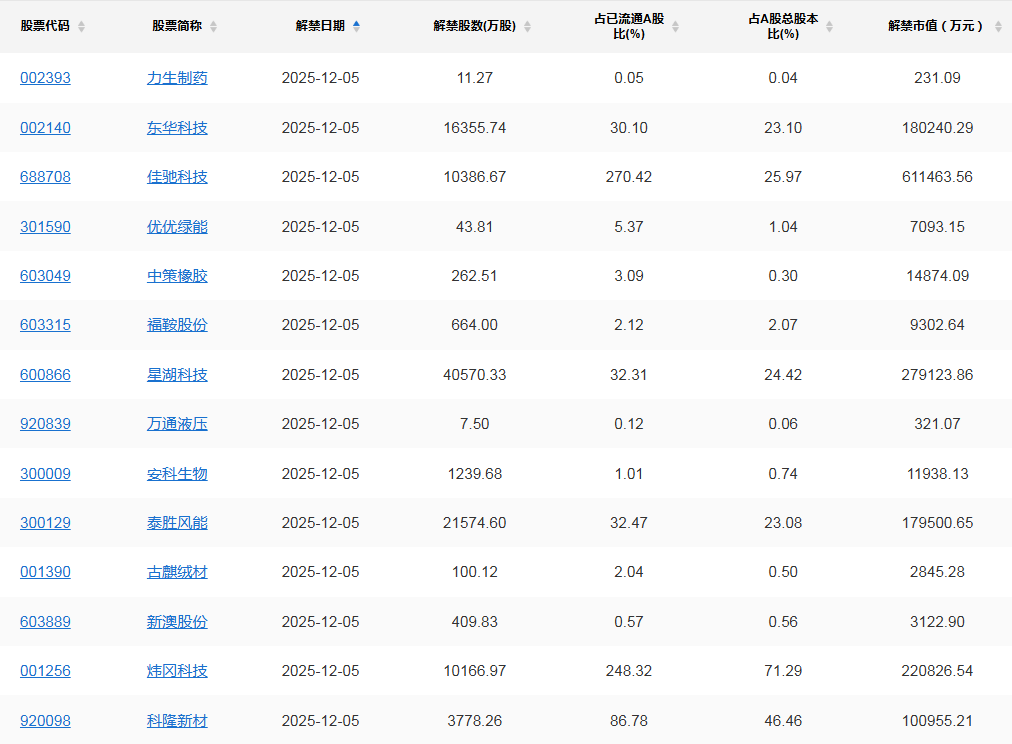The width and height of the screenshot is (1012, 744).
Task: Open the 炜冈科技 stock name link
Action: pos(177,671)
